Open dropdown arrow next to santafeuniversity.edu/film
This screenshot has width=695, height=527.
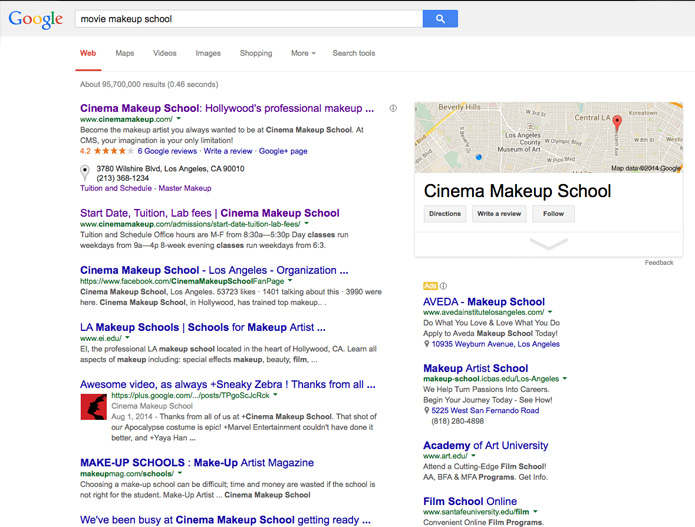pos(535,511)
